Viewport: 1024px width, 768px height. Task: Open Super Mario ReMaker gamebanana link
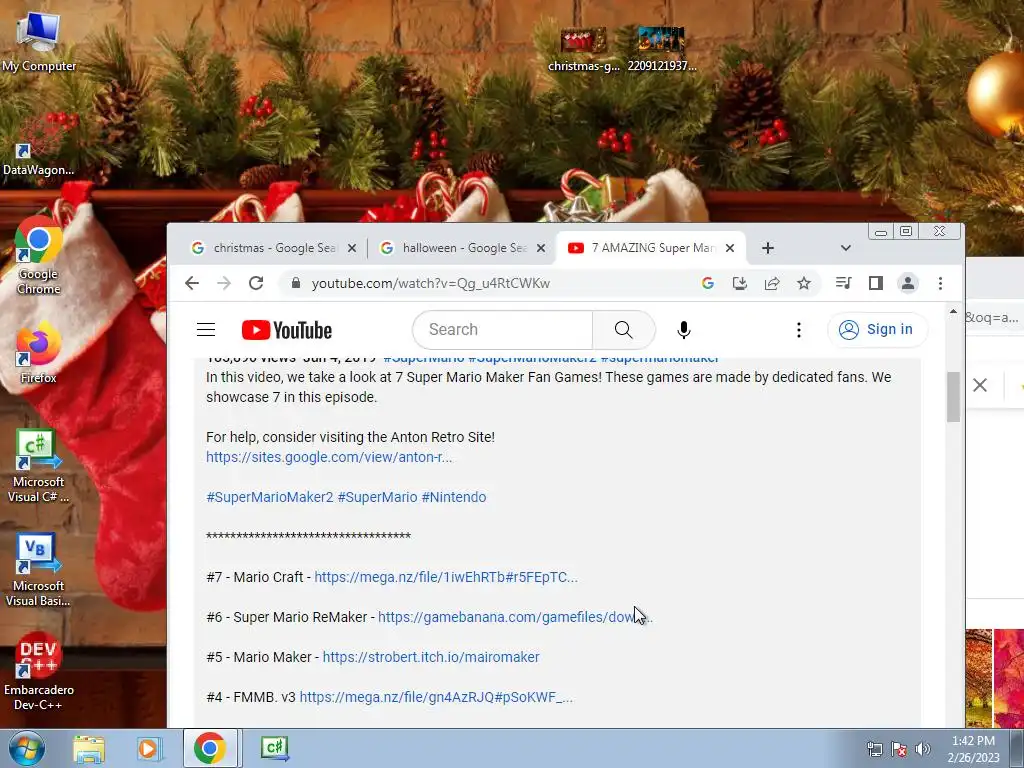click(515, 617)
